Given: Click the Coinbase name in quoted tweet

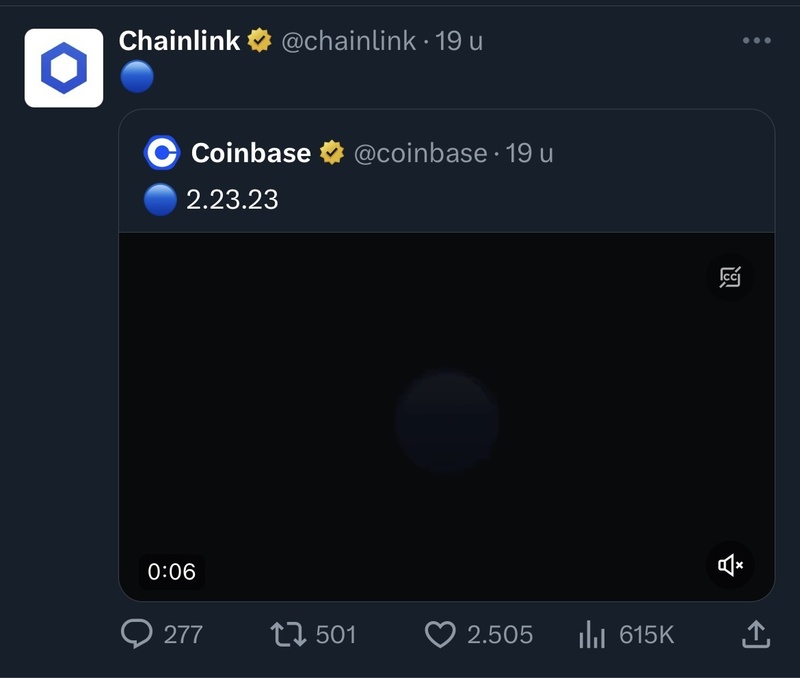Looking at the screenshot, I should 251,153.
